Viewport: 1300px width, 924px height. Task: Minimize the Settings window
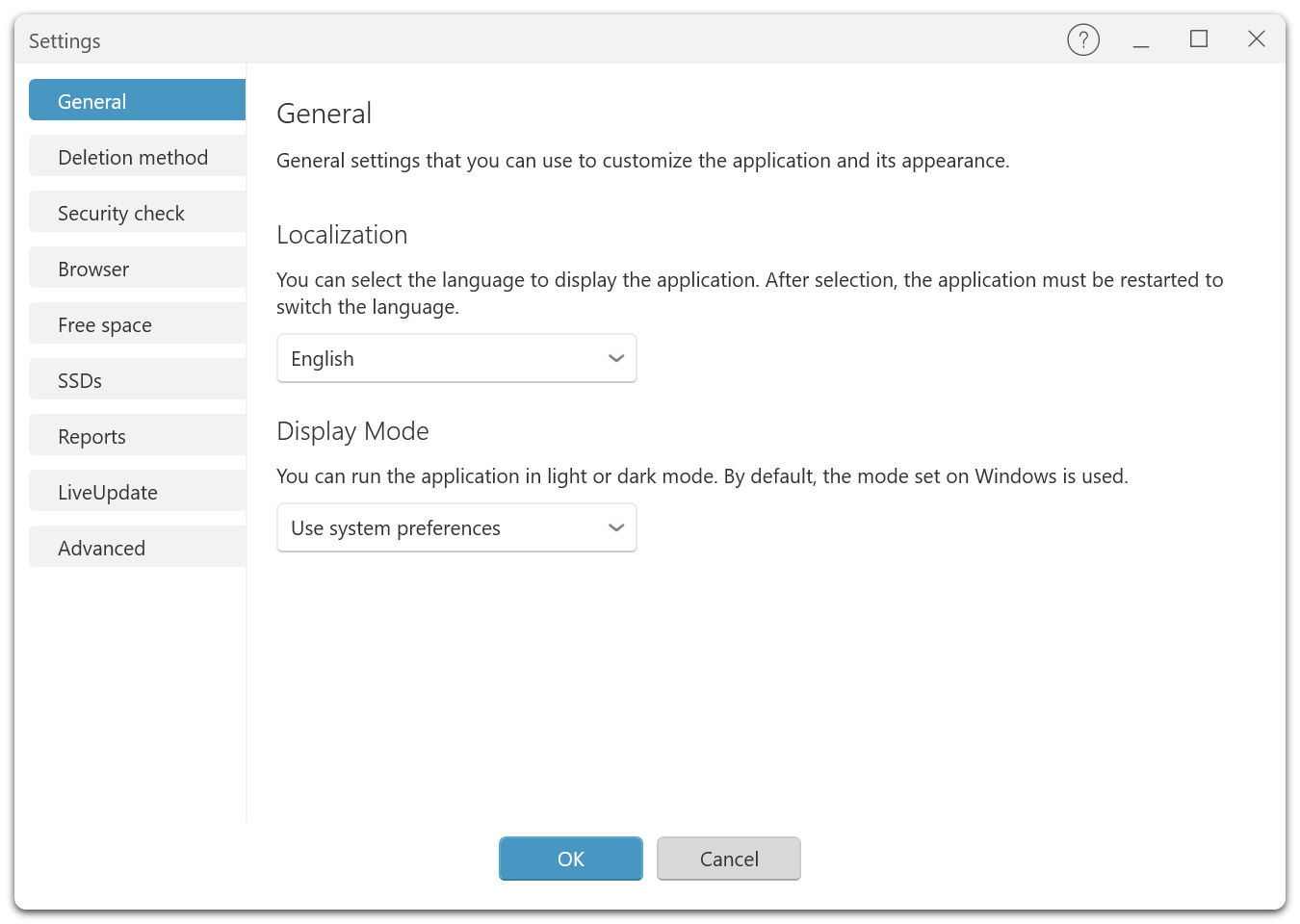click(1141, 39)
